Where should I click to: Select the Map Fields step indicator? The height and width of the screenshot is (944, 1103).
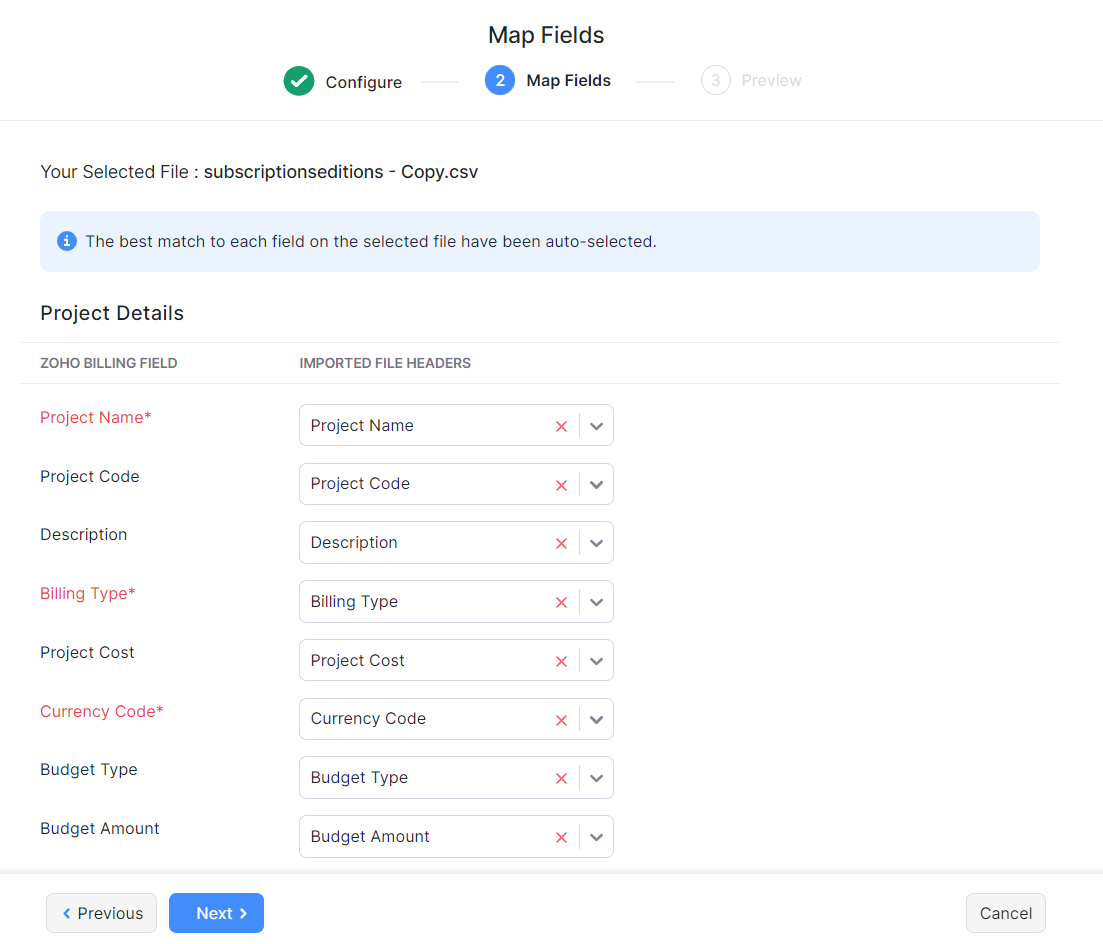click(548, 81)
